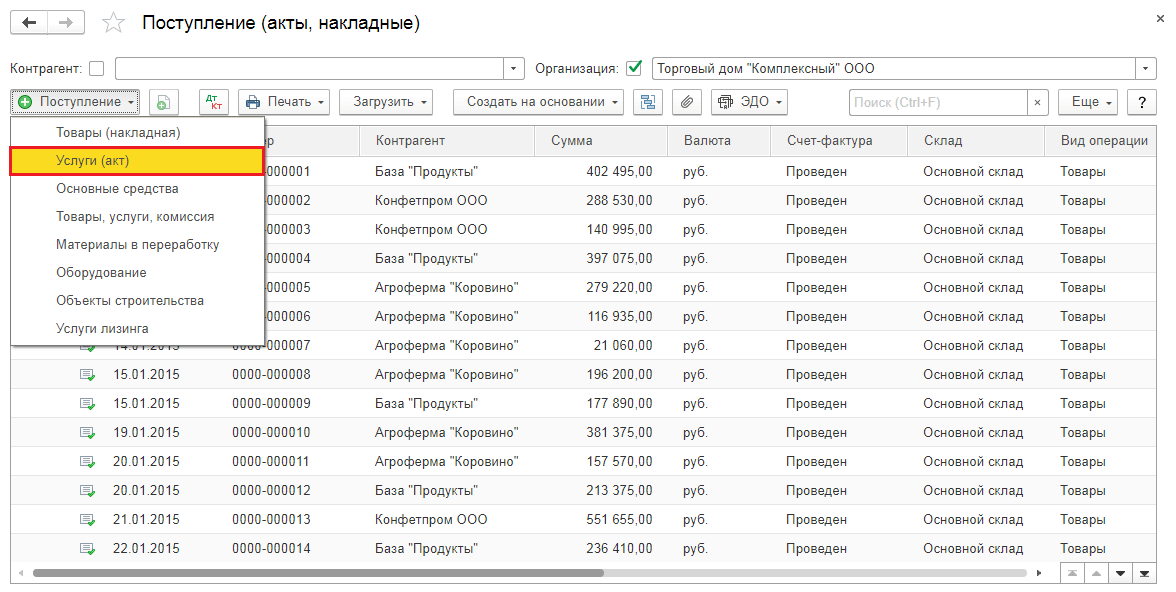Open help with the question mark button
The height and width of the screenshot is (592, 1176).
pyautogui.click(x=1141, y=102)
